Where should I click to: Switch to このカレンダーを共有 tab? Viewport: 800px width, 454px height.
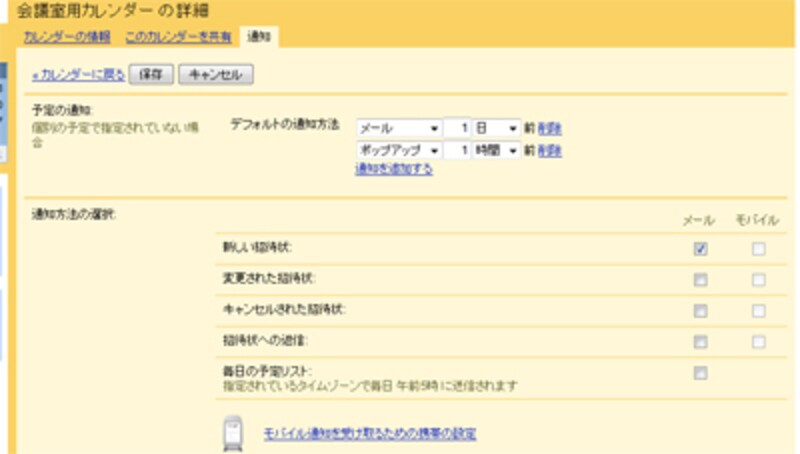[x=178, y=37]
